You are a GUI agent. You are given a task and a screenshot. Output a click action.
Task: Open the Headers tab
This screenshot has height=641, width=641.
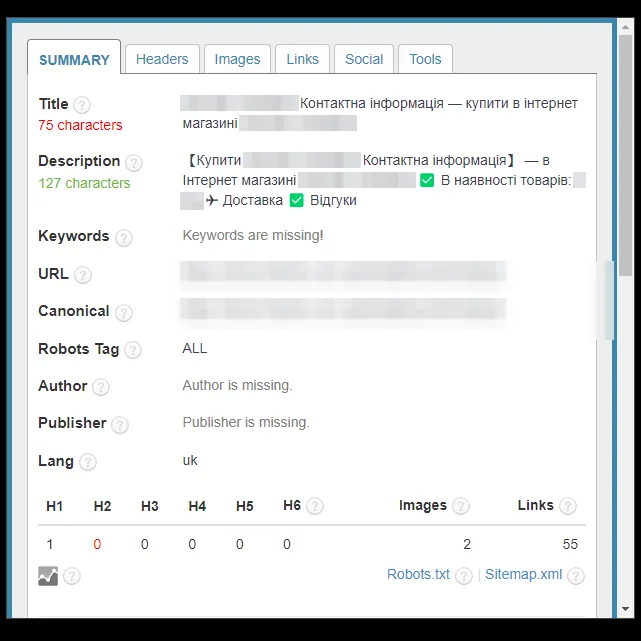(162, 59)
